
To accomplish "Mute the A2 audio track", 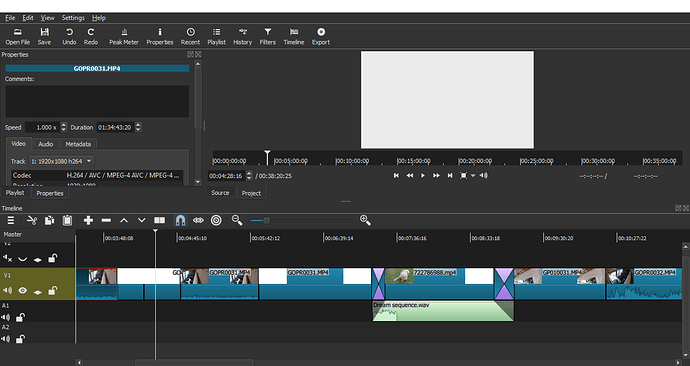I will (6, 339).
